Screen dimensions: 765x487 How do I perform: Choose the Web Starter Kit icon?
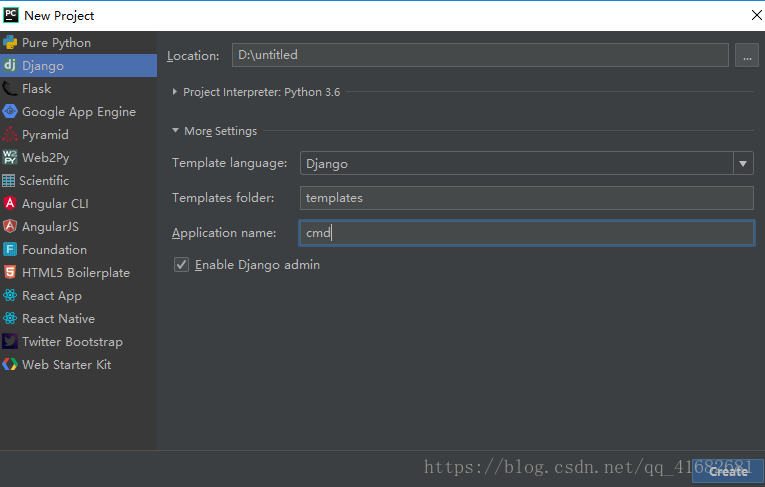[10, 364]
